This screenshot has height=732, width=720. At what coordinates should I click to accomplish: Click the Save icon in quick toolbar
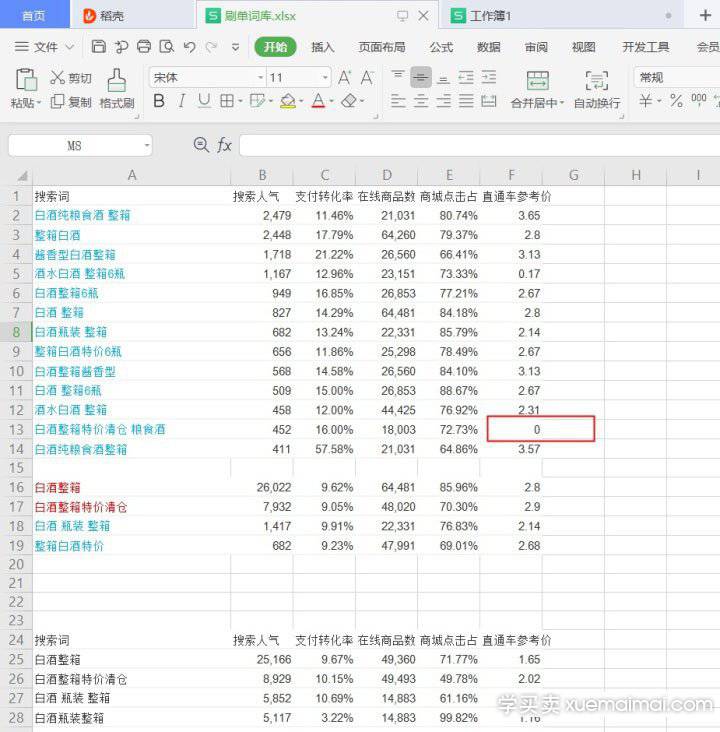tap(99, 47)
